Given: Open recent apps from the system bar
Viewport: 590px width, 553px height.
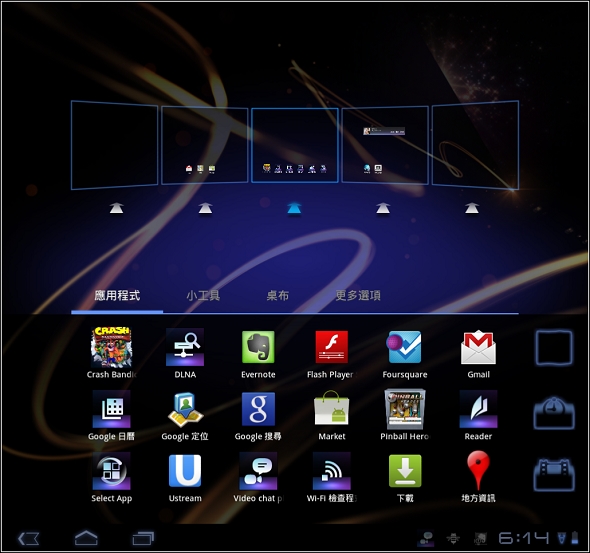Looking at the screenshot, I should coord(143,538).
